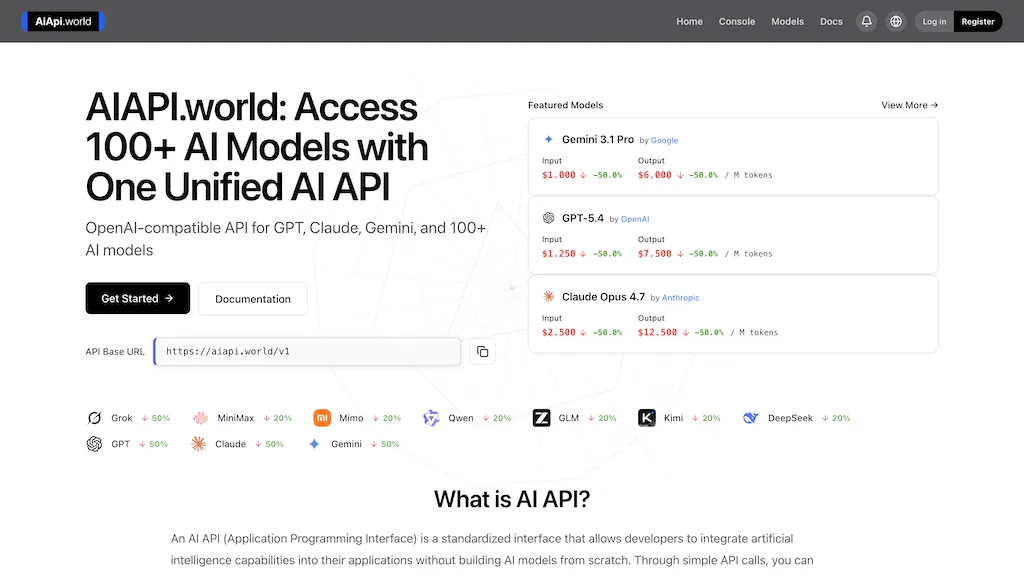The height and width of the screenshot is (576, 1024).
Task: Open the Gemini 3.1 Pro model card
Action: 733,157
